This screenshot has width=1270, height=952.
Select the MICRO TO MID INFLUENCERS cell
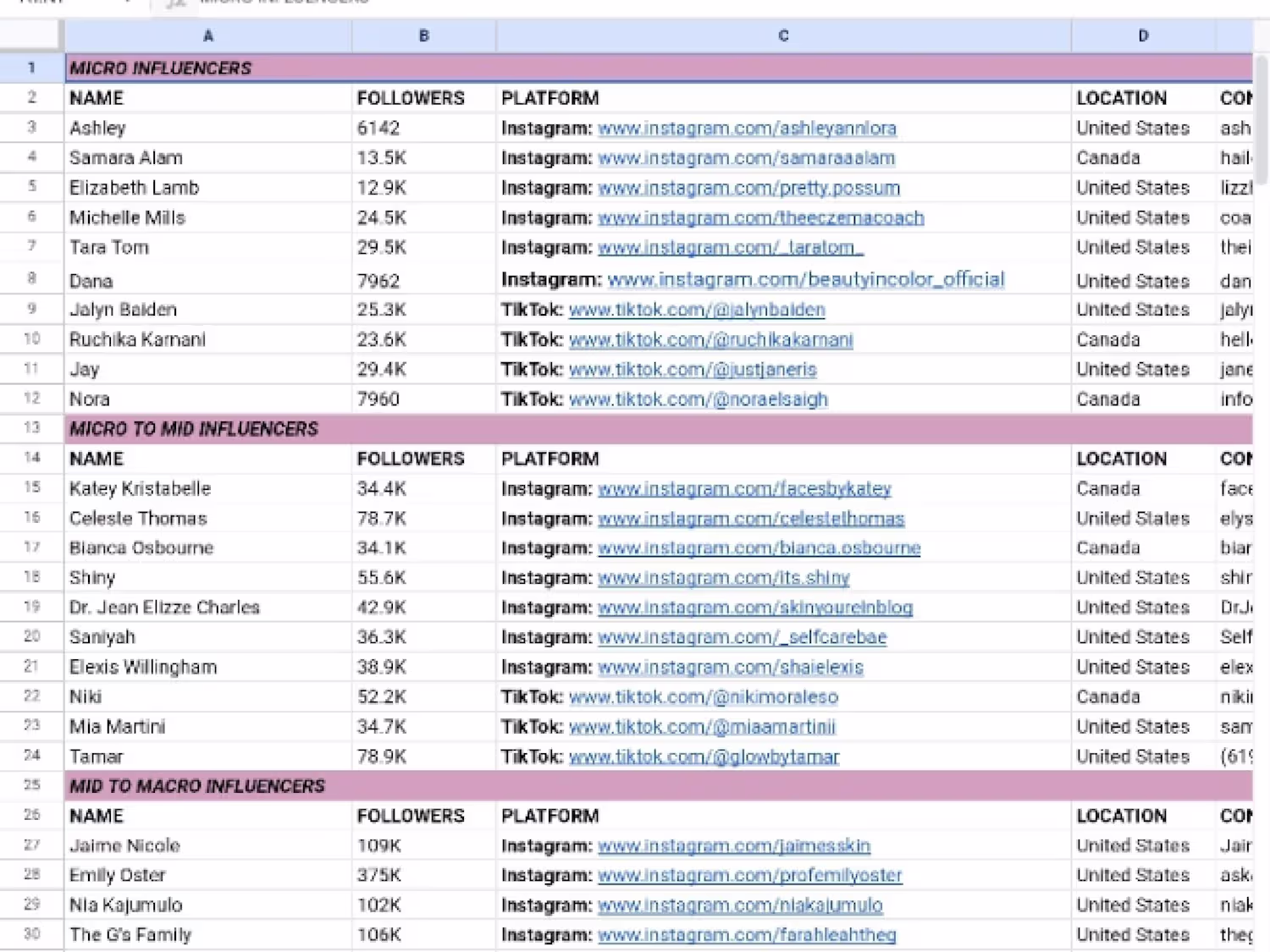pos(195,429)
